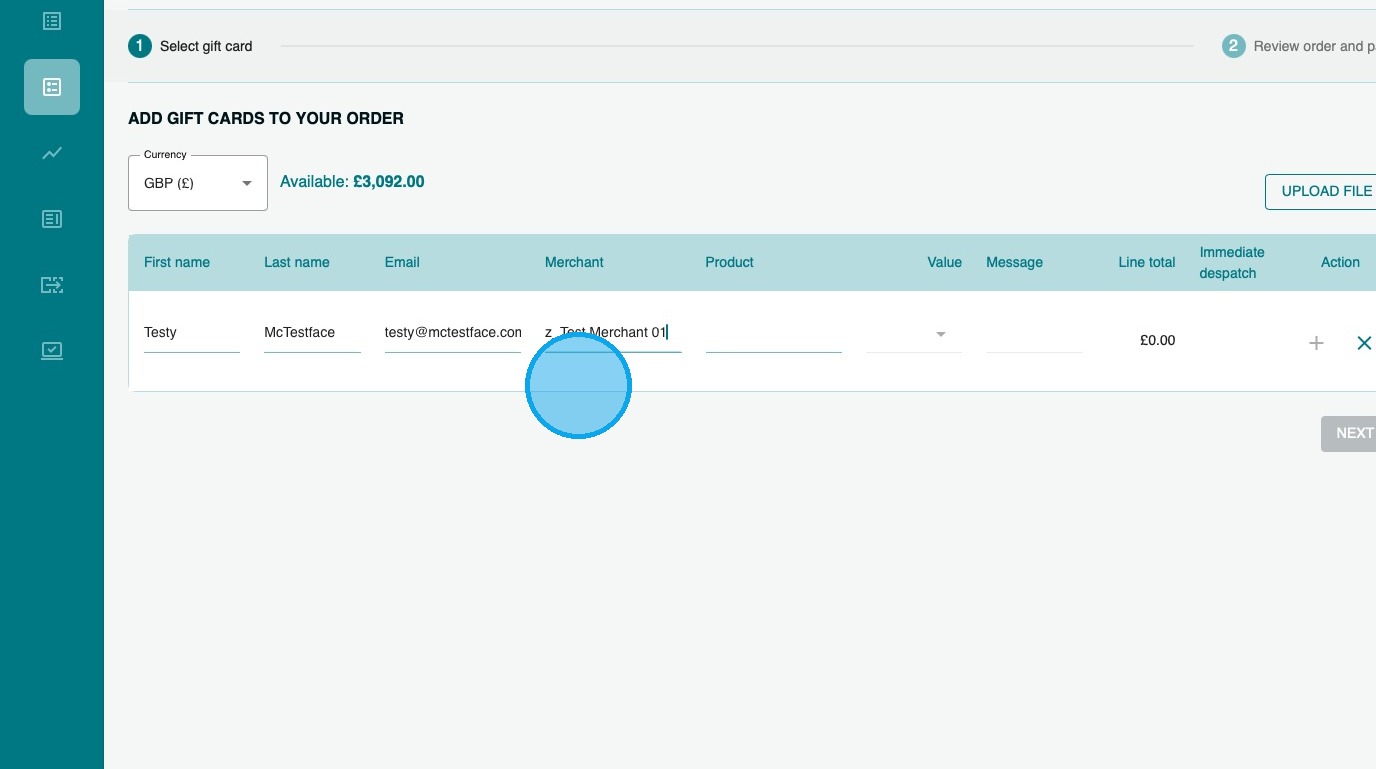Click the Email column header
The image size is (1376, 769).
(x=402, y=262)
